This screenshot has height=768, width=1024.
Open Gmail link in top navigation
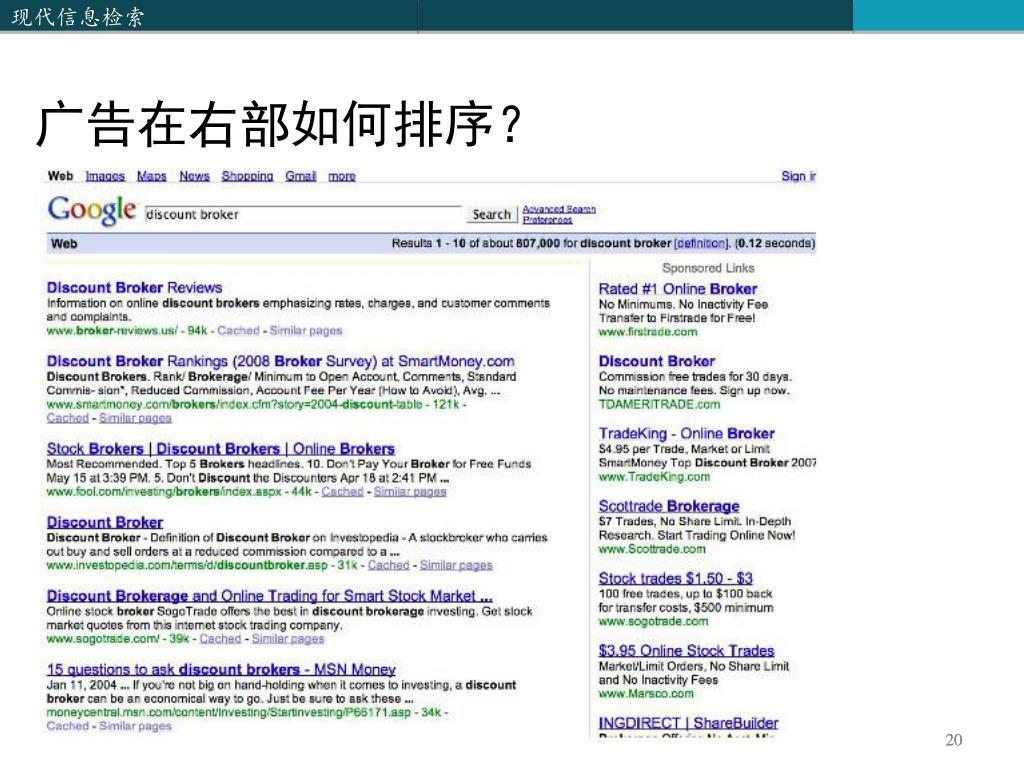pyautogui.click(x=300, y=176)
